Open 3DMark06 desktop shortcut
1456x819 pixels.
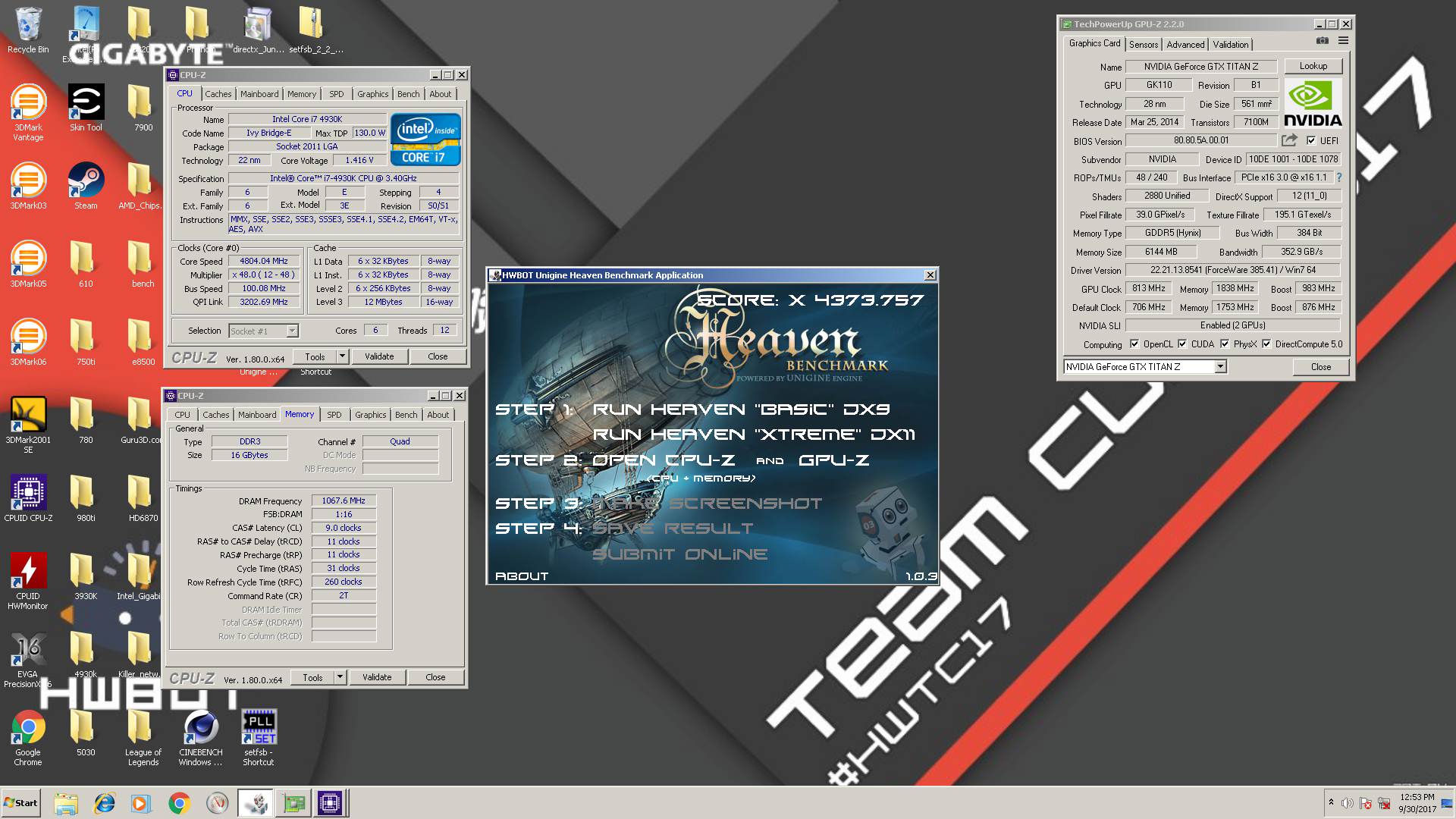coord(28,341)
